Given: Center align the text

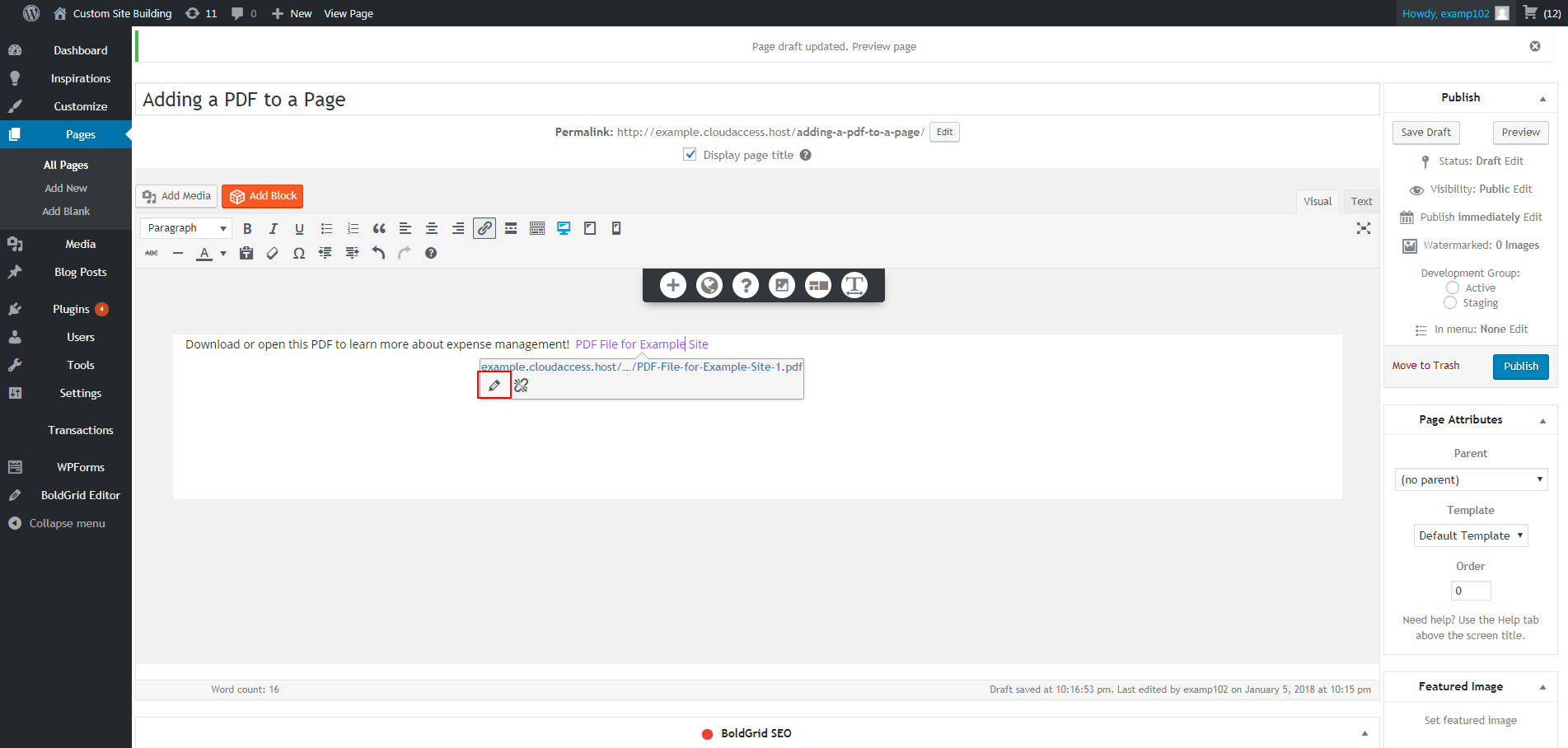Looking at the screenshot, I should pos(432,228).
